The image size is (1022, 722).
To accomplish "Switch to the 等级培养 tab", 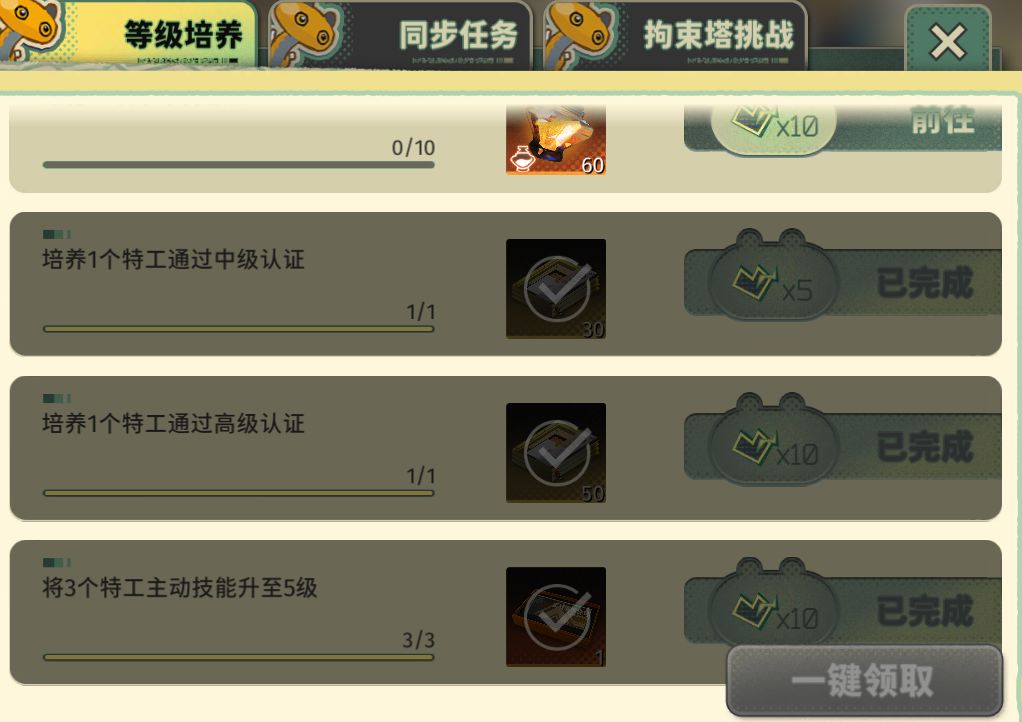I will point(128,34).
